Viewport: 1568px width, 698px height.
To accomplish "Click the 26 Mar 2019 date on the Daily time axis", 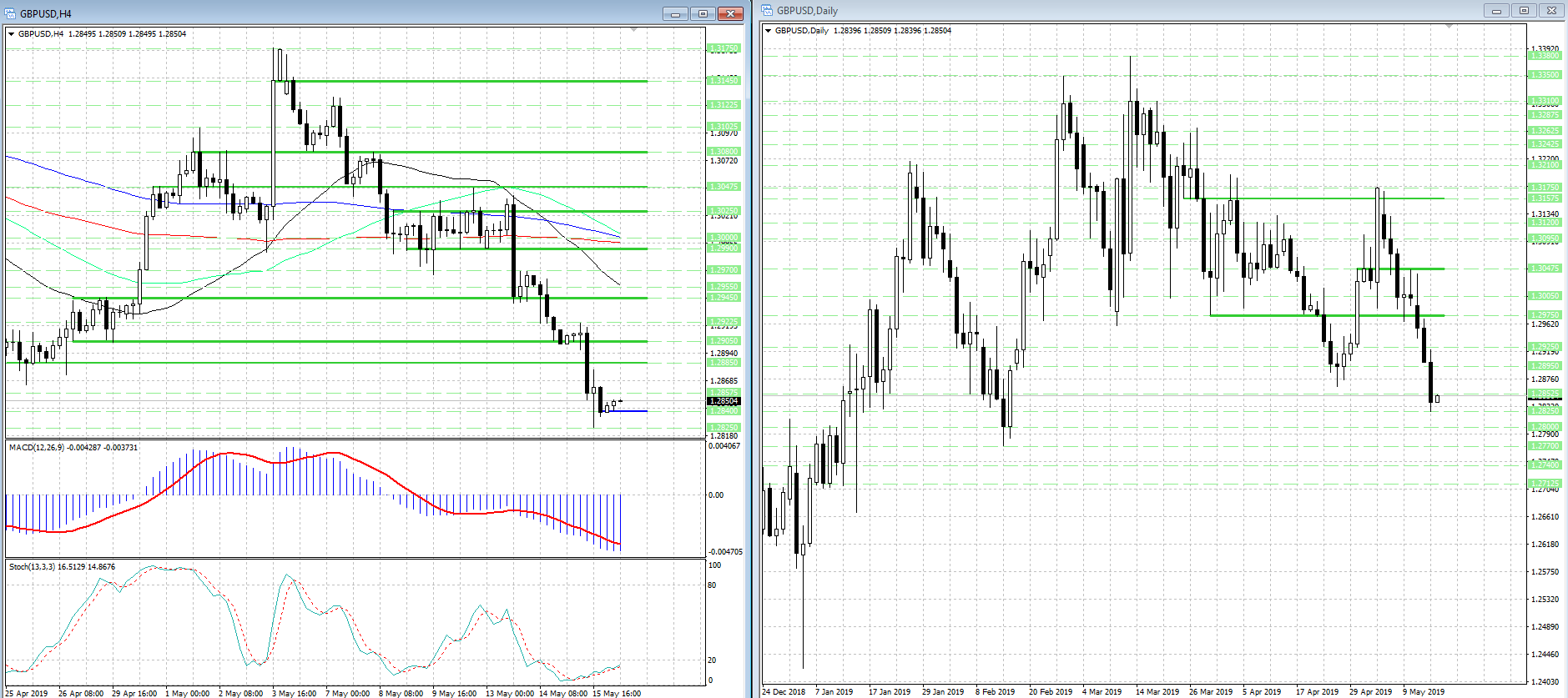I will pyautogui.click(x=1211, y=692).
